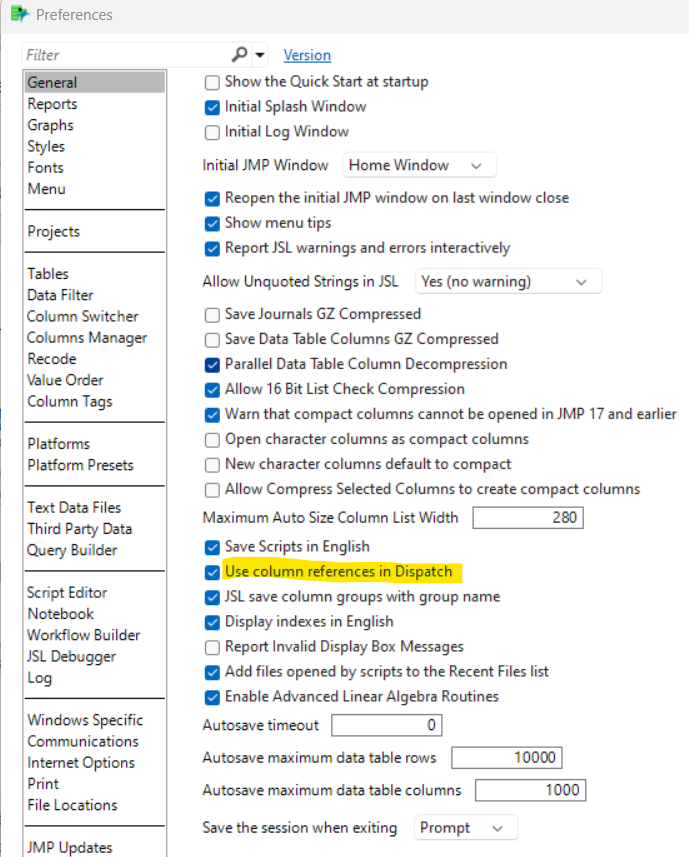Open Recode preferences
This screenshot has width=689, height=857.
click(x=52, y=359)
